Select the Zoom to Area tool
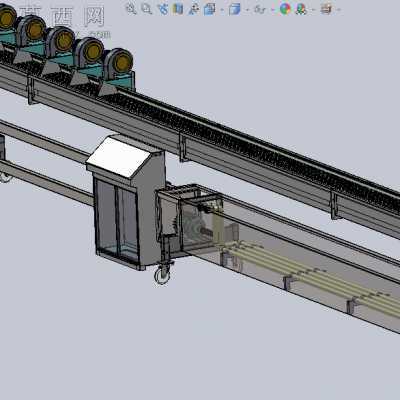The width and height of the screenshot is (400, 400). coord(147,9)
